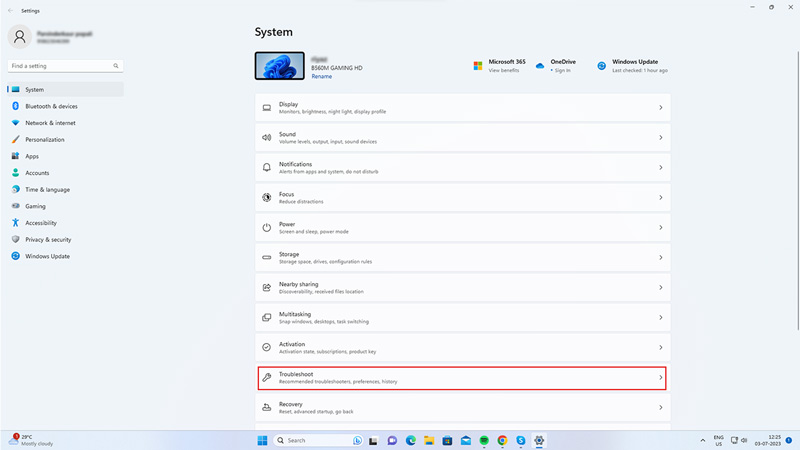Click the Gaming controller icon
The height and width of the screenshot is (450, 800).
pos(16,206)
